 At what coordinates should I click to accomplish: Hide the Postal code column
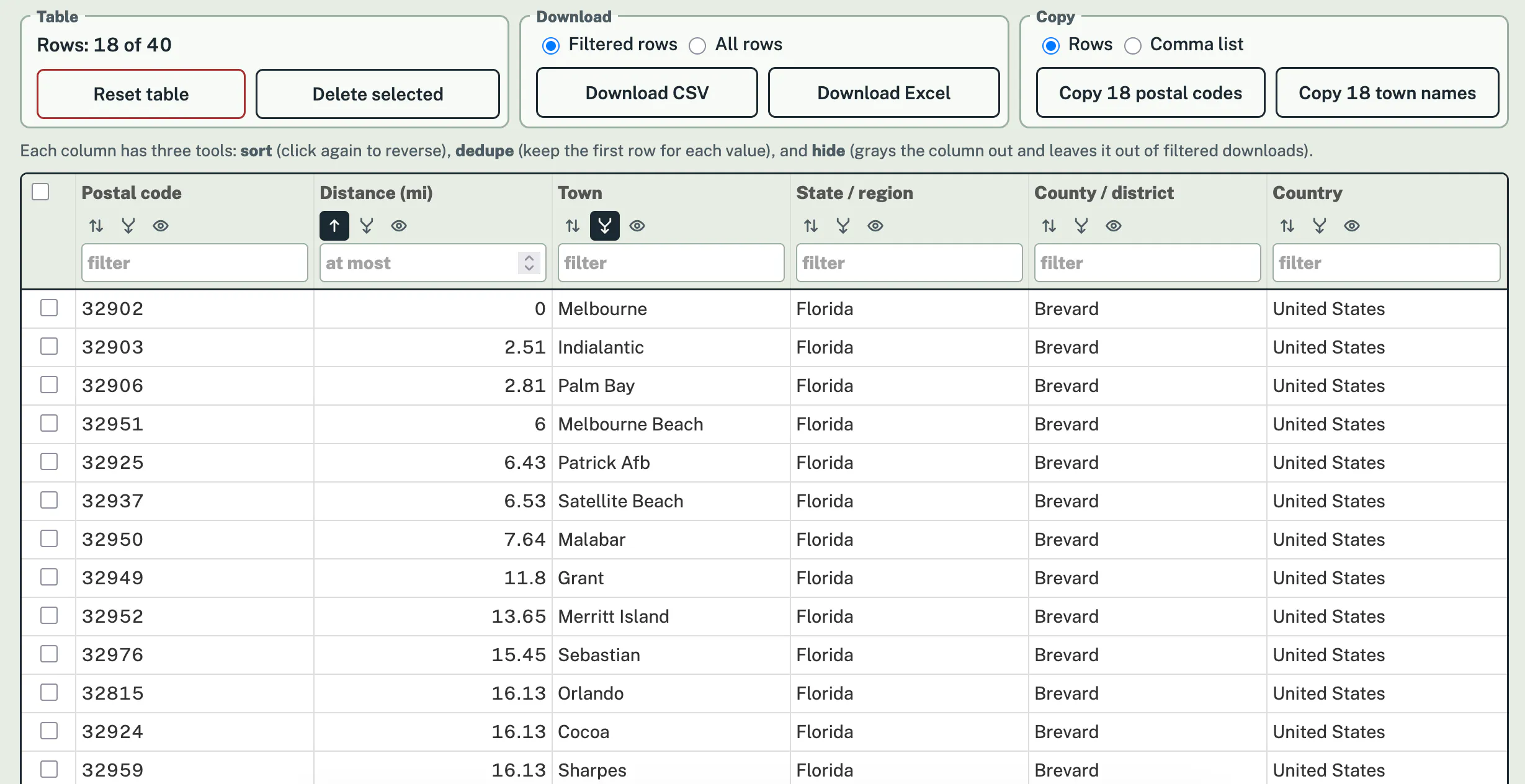(x=161, y=226)
